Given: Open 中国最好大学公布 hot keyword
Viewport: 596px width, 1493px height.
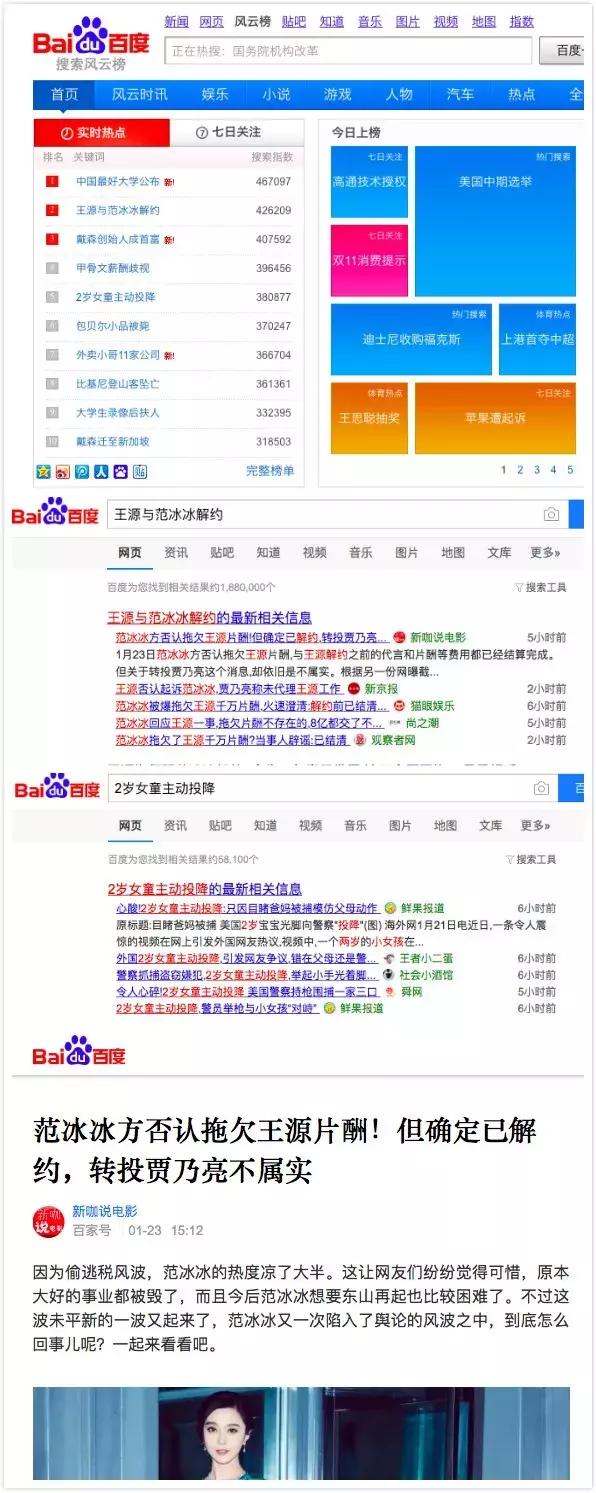Looking at the screenshot, I should 118,182.
